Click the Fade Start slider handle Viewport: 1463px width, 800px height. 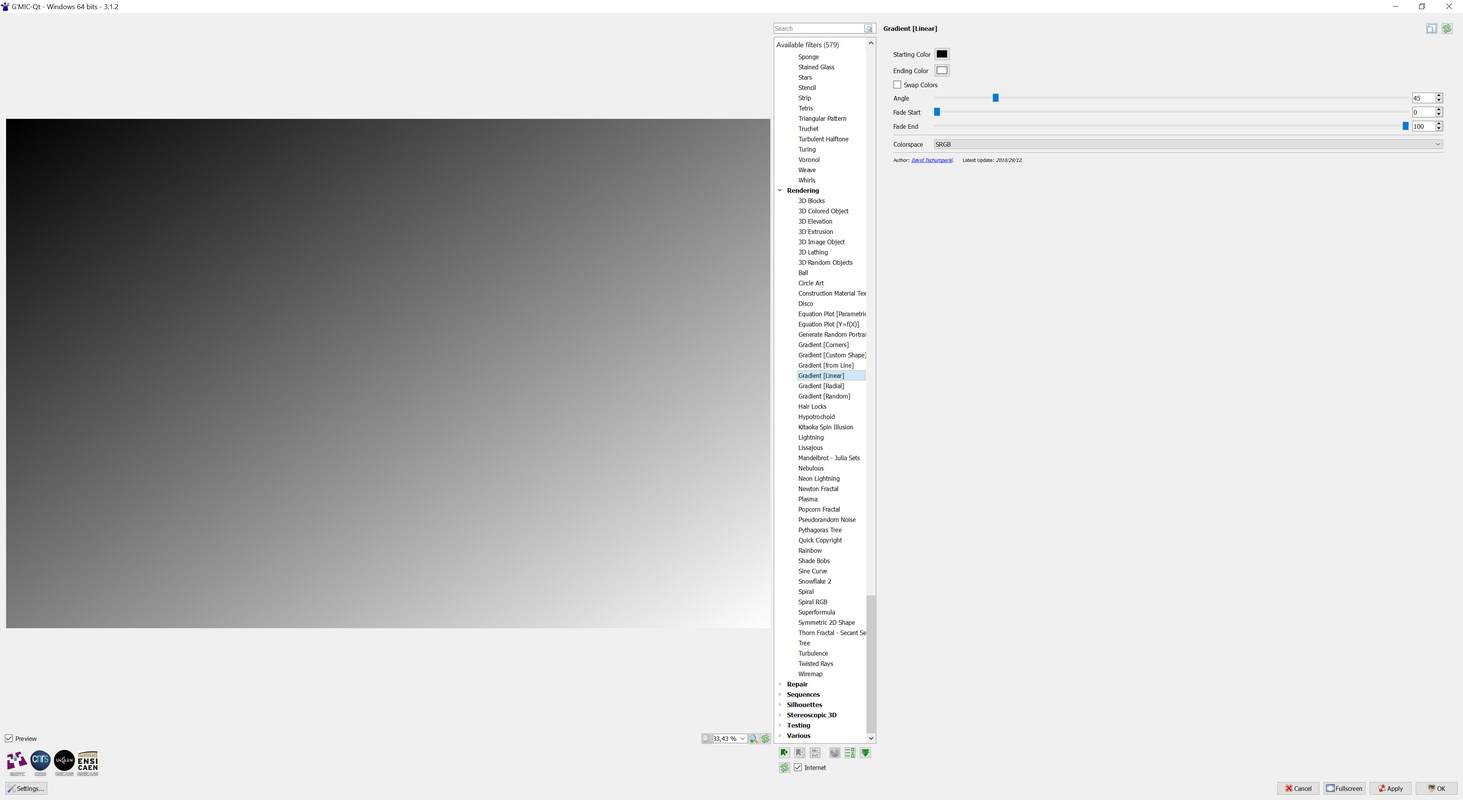pos(937,112)
